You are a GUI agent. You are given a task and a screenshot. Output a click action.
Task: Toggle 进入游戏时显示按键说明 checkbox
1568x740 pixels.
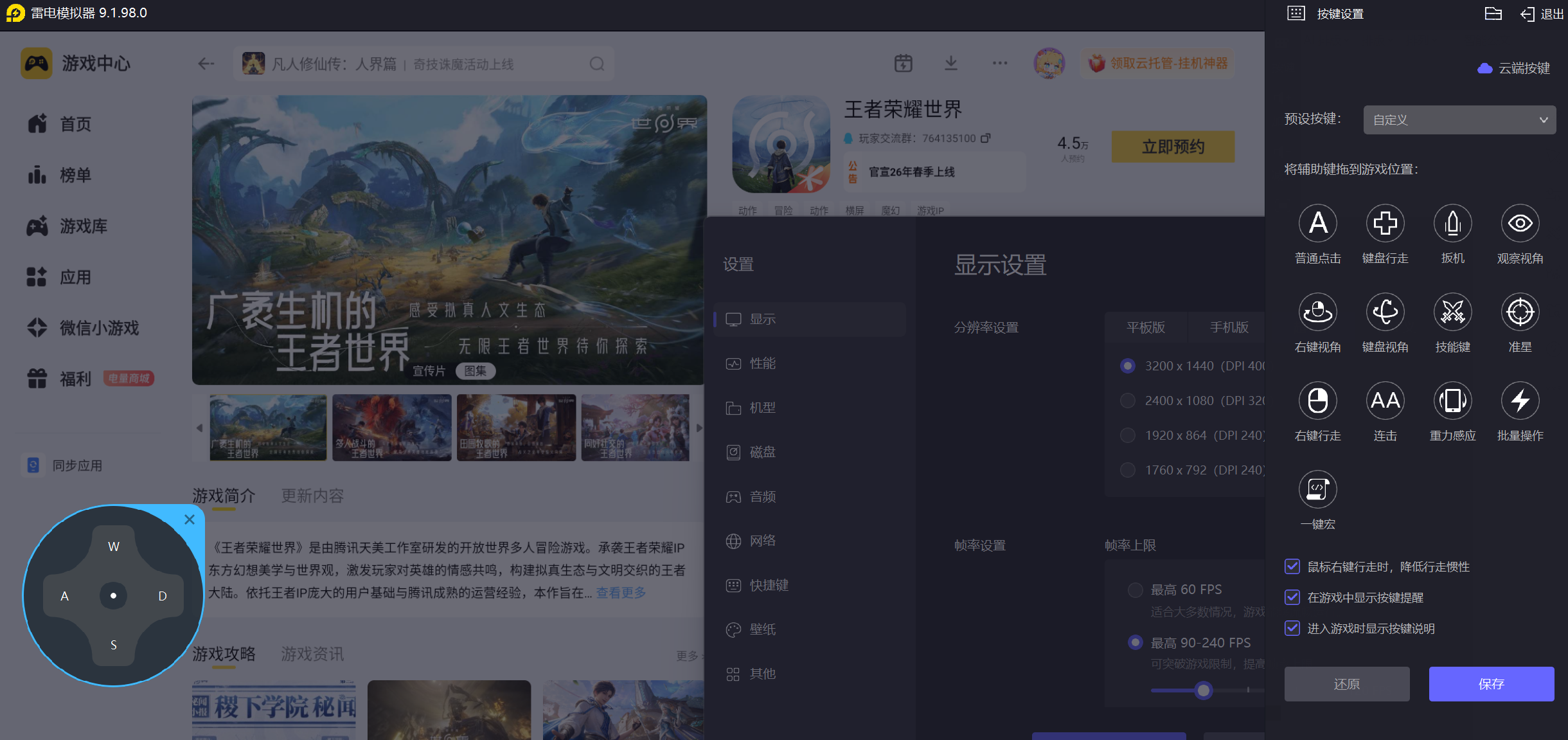(x=1292, y=628)
